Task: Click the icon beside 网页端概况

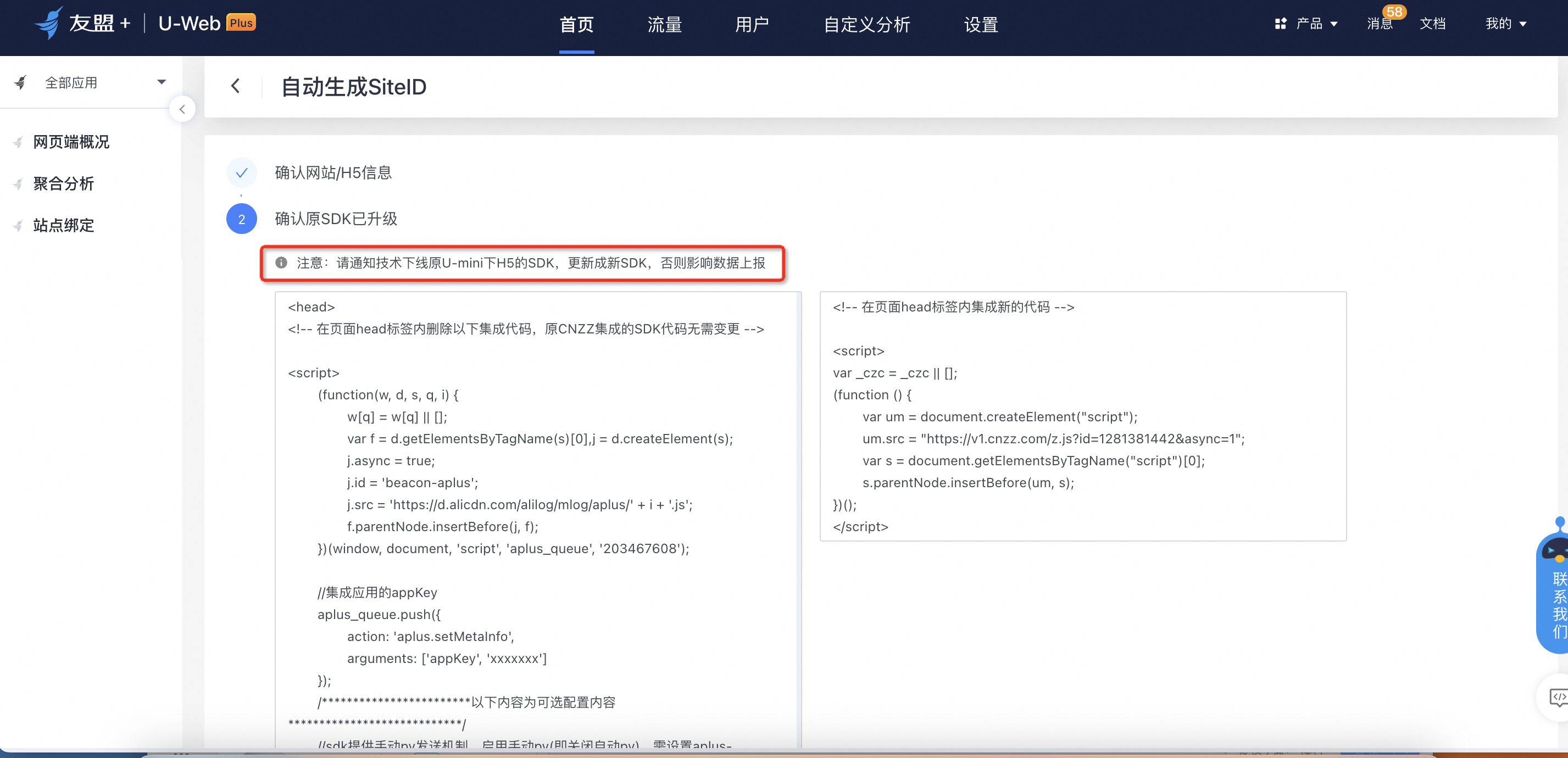Action: point(18,142)
